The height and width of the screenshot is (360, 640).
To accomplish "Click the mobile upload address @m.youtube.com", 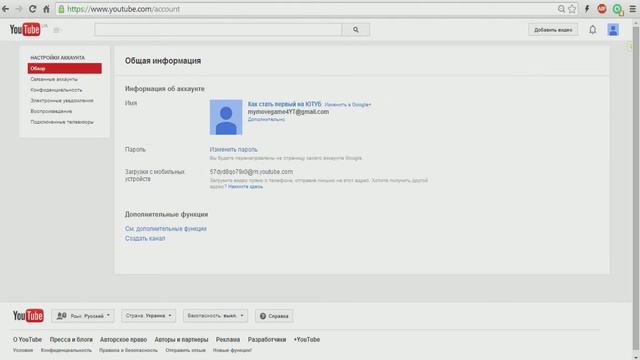I will point(251,172).
